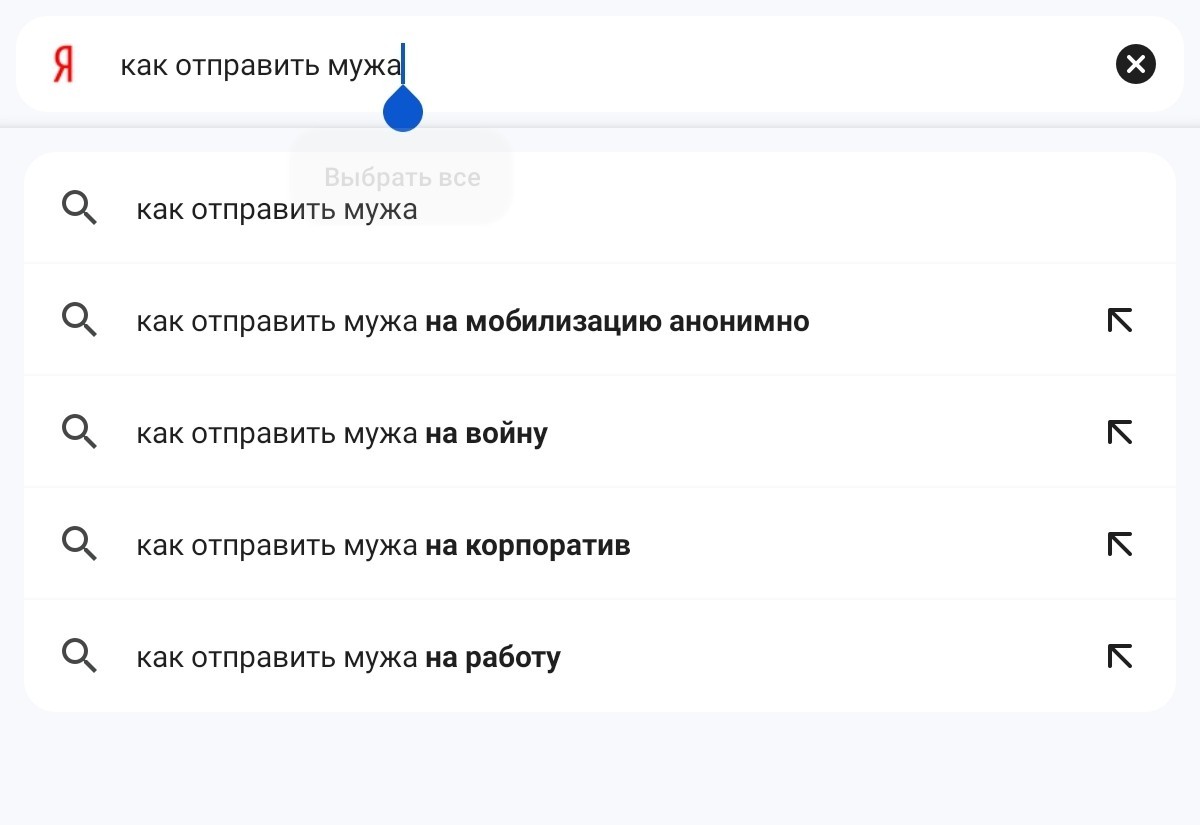Tap magnifier icon beside 'на корпоратив'

tap(80, 544)
